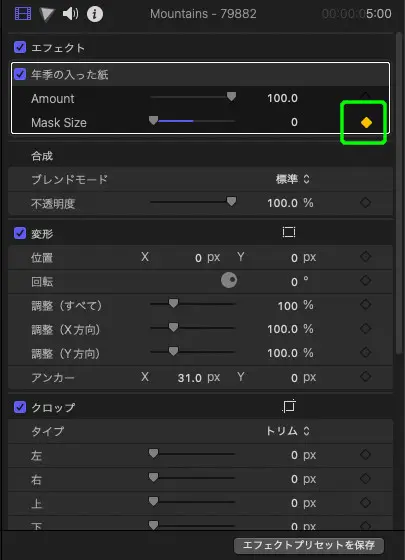Switch to the Color inspector triangle icon
This screenshot has width=405, height=560.
click(47, 14)
